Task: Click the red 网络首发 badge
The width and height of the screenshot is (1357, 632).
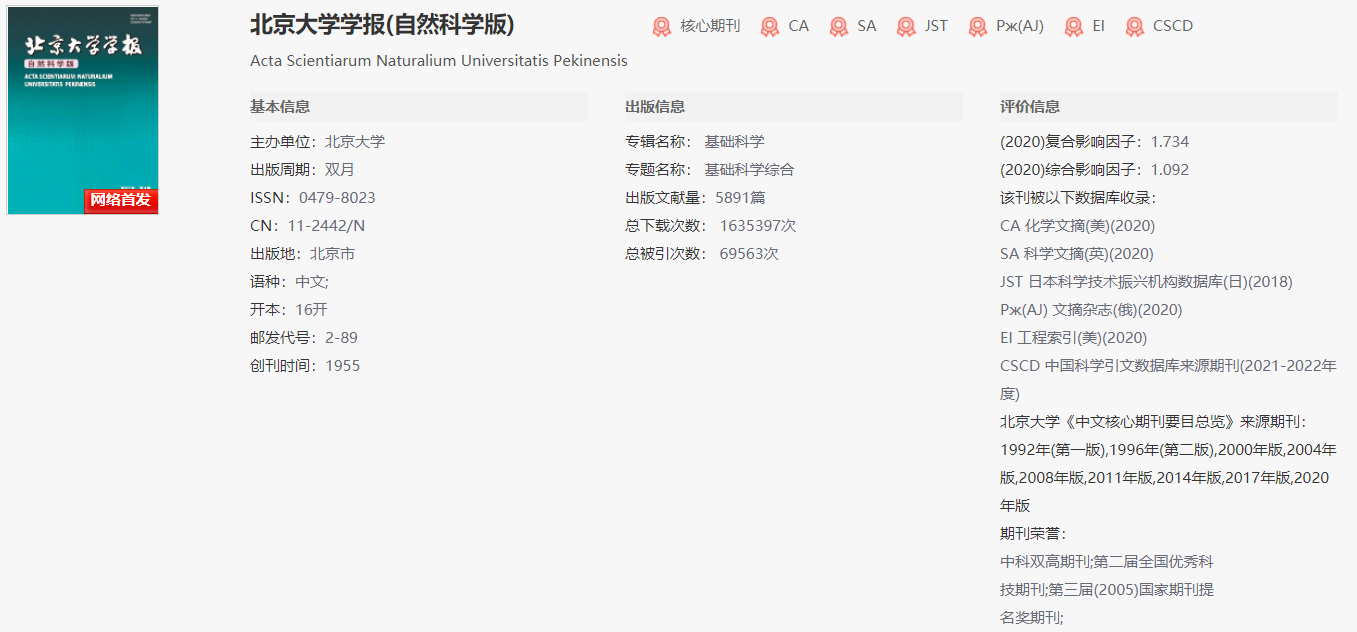Action: point(121,200)
